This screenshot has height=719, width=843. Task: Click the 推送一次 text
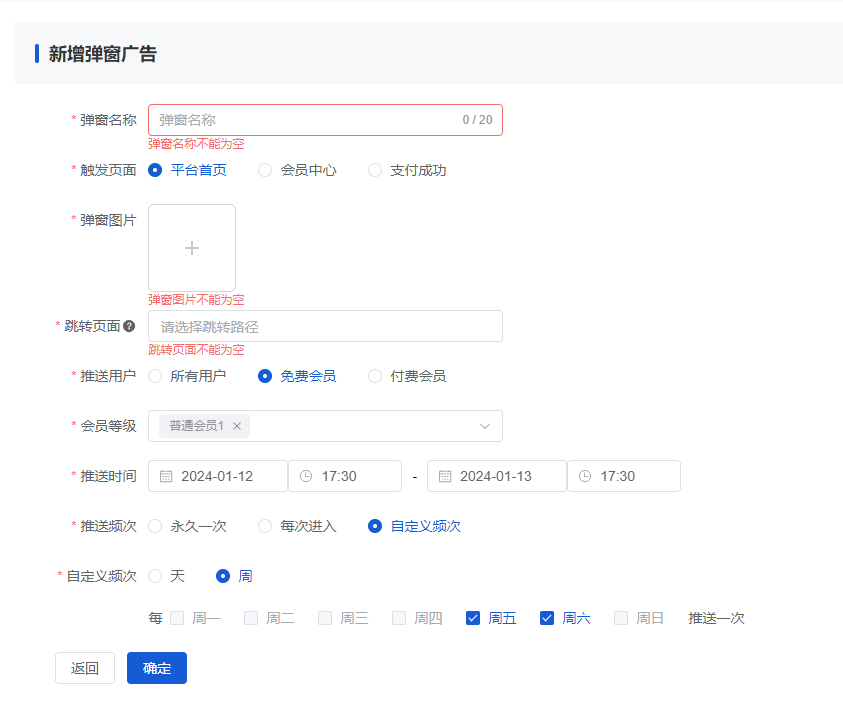click(x=716, y=618)
